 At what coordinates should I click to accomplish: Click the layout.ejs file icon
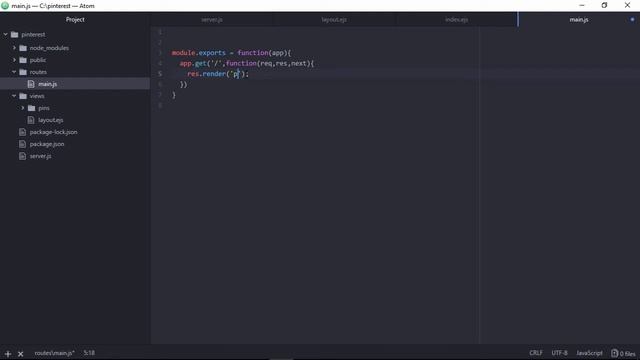tap(31, 120)
